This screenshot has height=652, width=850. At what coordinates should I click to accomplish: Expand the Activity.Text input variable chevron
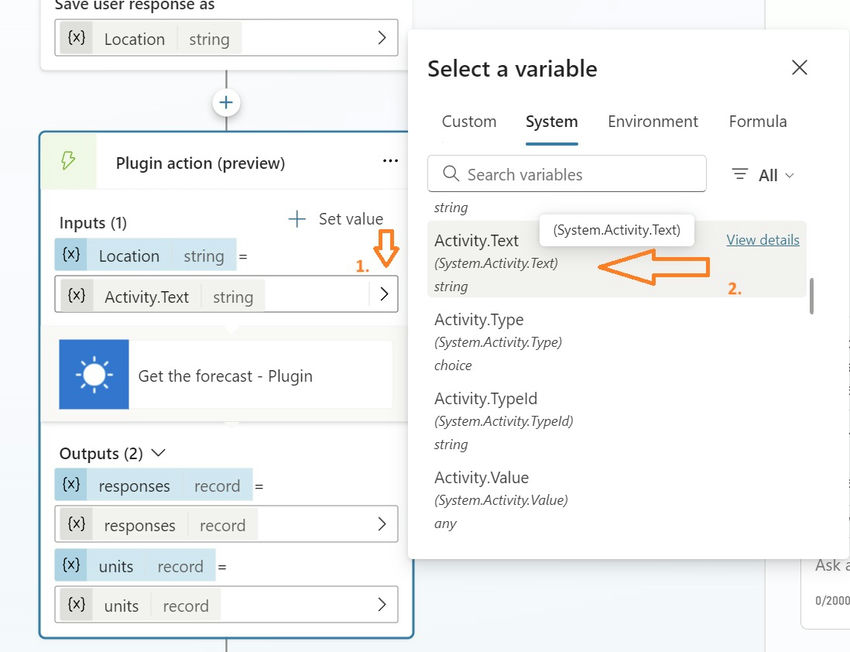pos(383,296)
